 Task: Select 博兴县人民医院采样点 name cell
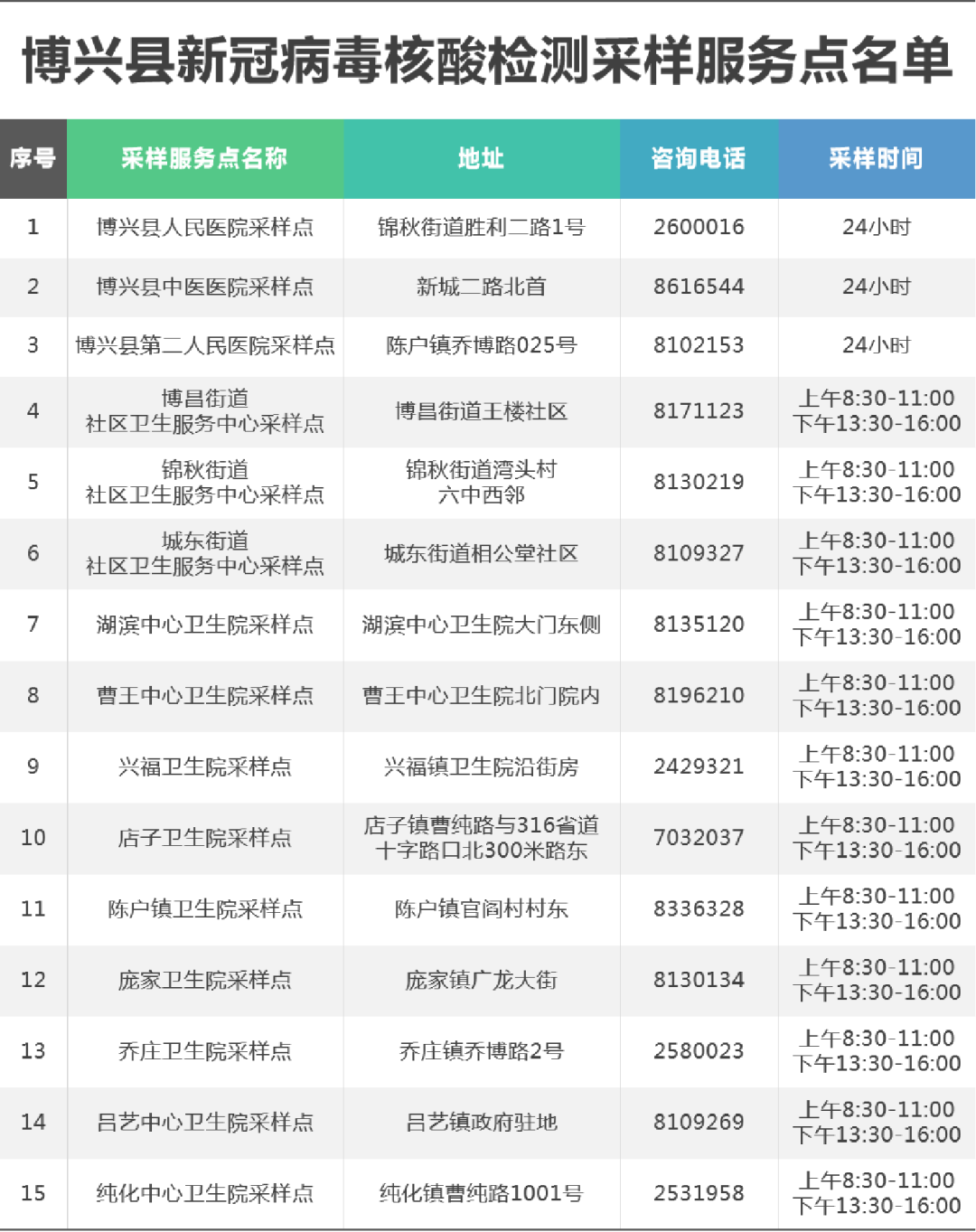click(204, 228)
